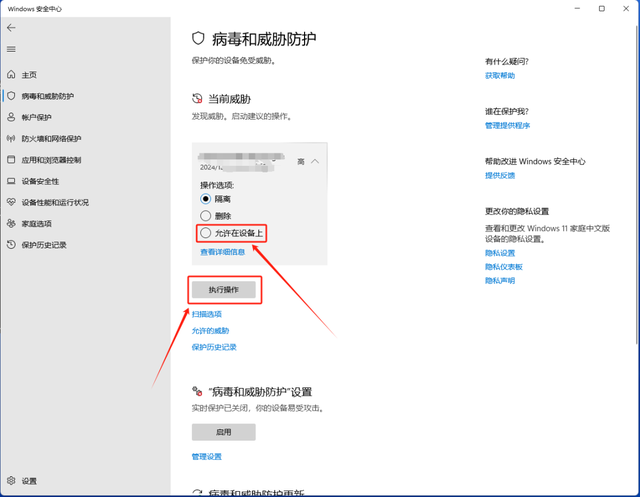Collapse the threat card chevron
The height and width of the screenshot is (497, 640).
[x=315, y=162]
